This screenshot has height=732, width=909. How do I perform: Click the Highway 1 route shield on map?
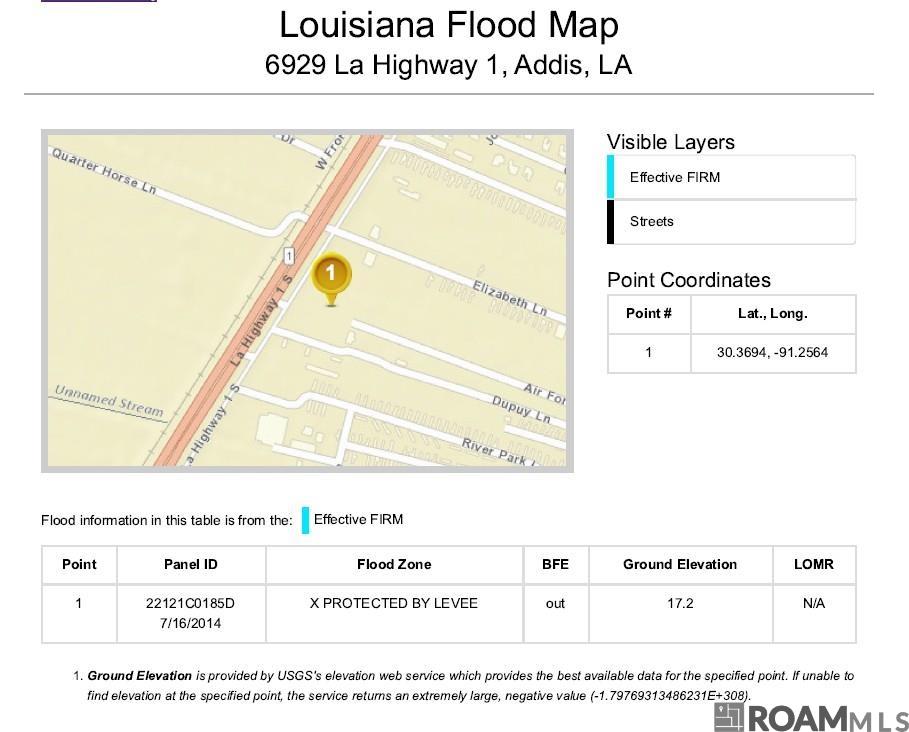point(288,256)
